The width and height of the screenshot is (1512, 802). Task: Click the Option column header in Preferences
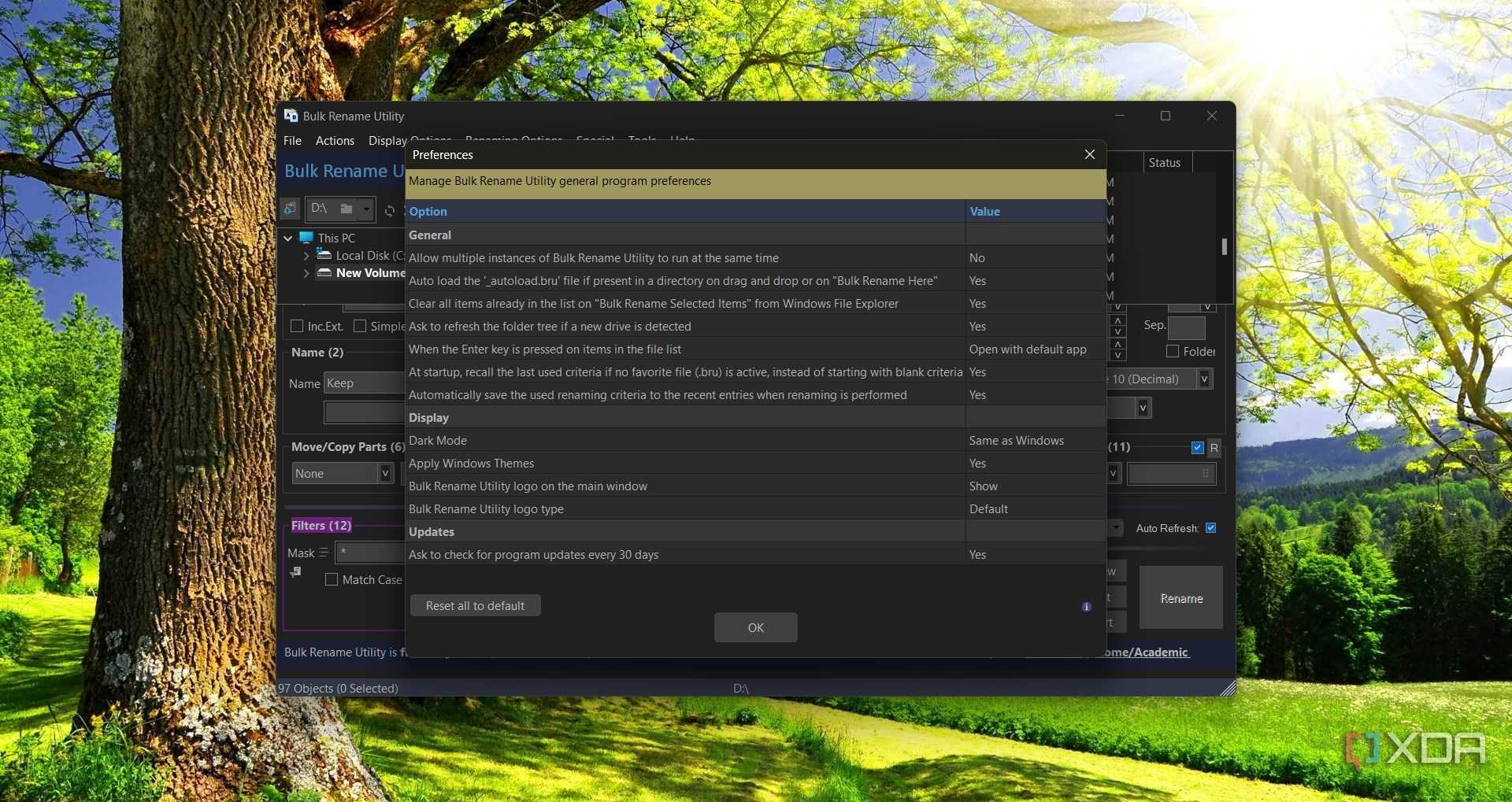click(686, 211)
